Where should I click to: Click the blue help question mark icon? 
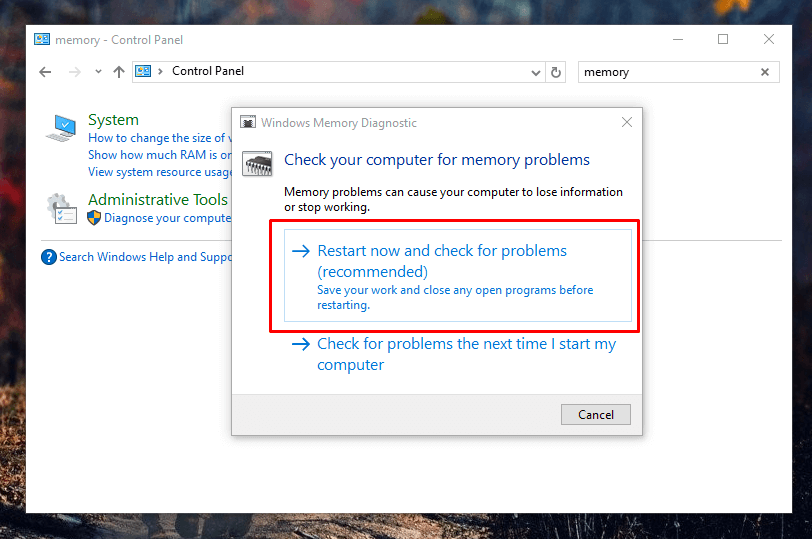coord(49,257)
